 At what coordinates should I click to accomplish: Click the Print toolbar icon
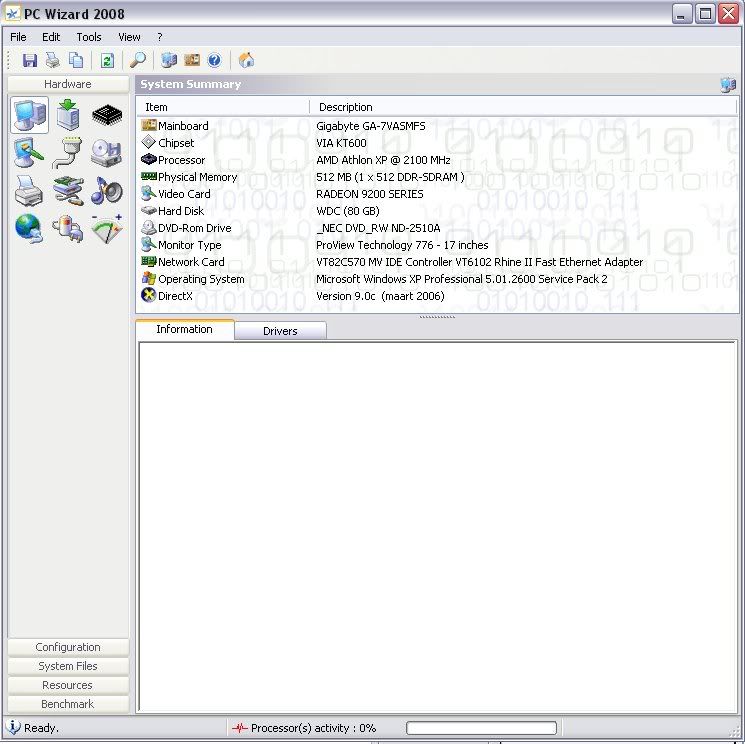53,60
